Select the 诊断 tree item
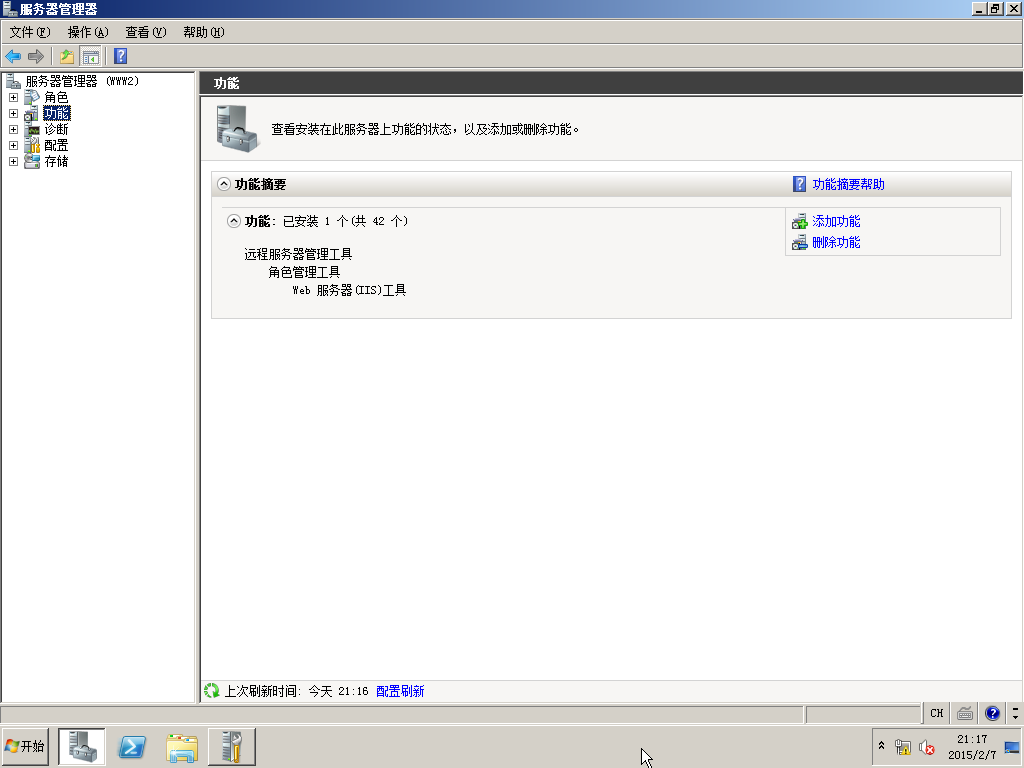The height and width of the screenshot is (768, 1024). click(56, 129)
